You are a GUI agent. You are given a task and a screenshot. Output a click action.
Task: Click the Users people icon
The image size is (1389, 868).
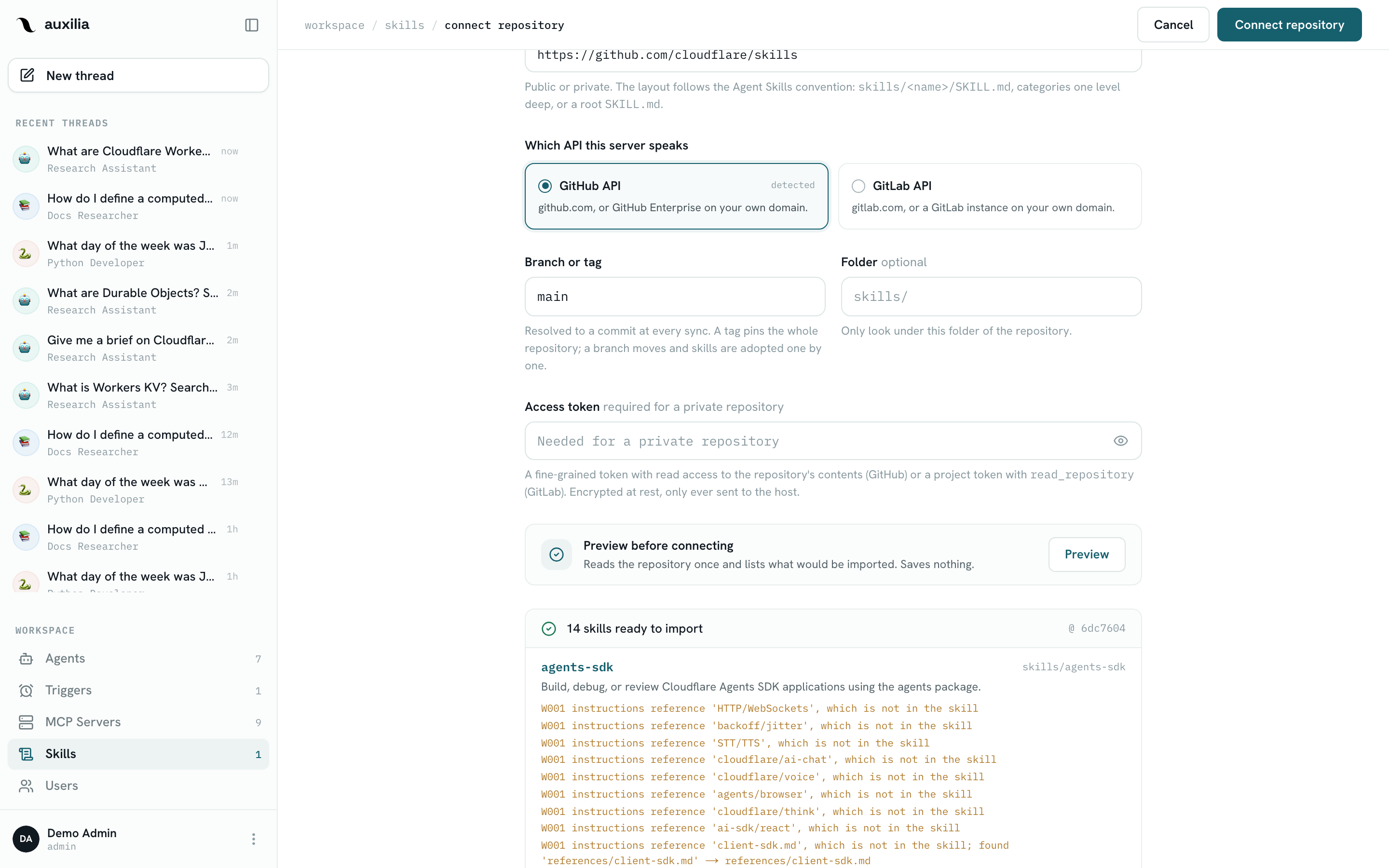[x=26, y=786]
